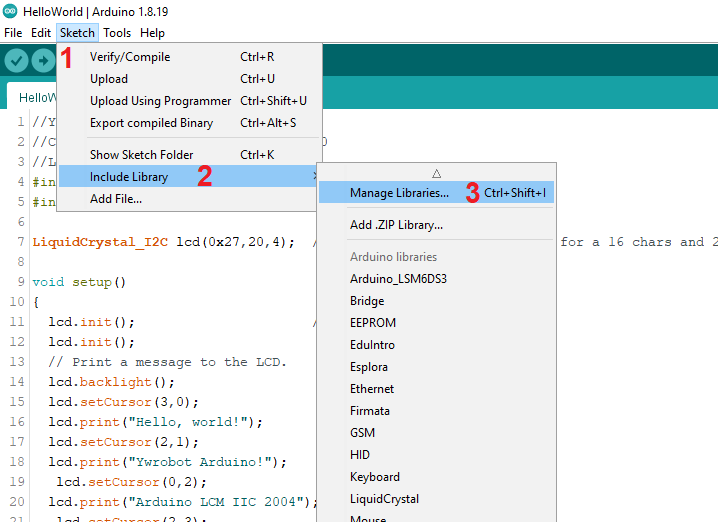Click Add File... menu entry
Viewport: 718px width, 522px height.
click(116, 199)
